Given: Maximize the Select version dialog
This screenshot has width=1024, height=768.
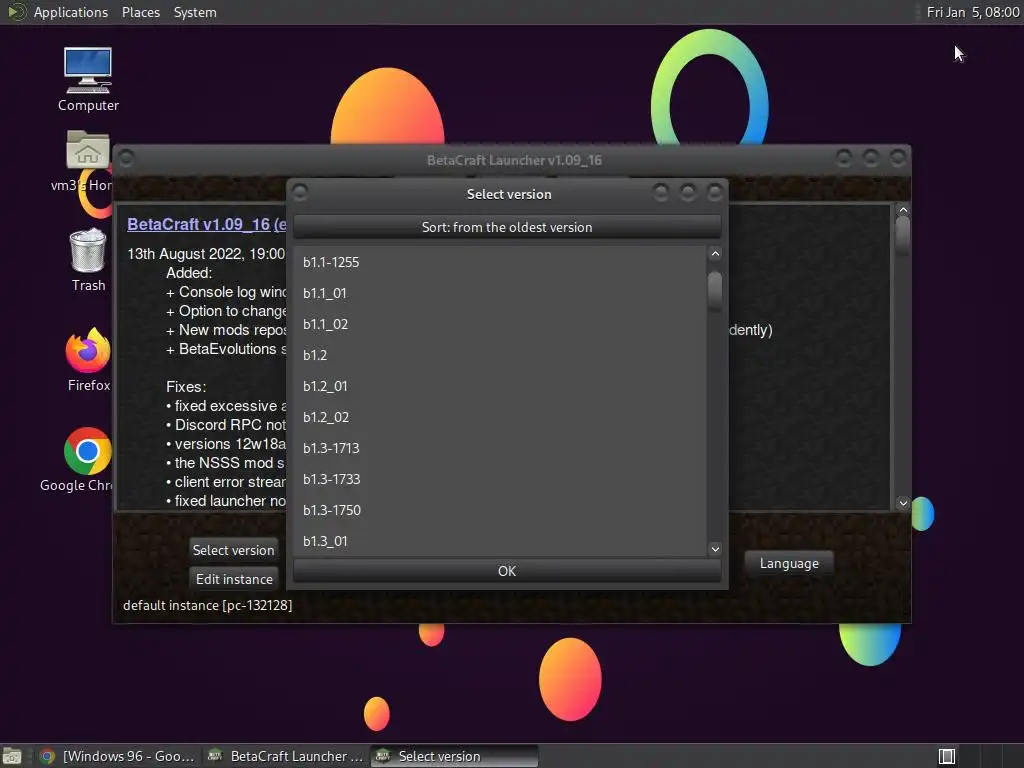Looking at the screenshot, I should point(688,192).
